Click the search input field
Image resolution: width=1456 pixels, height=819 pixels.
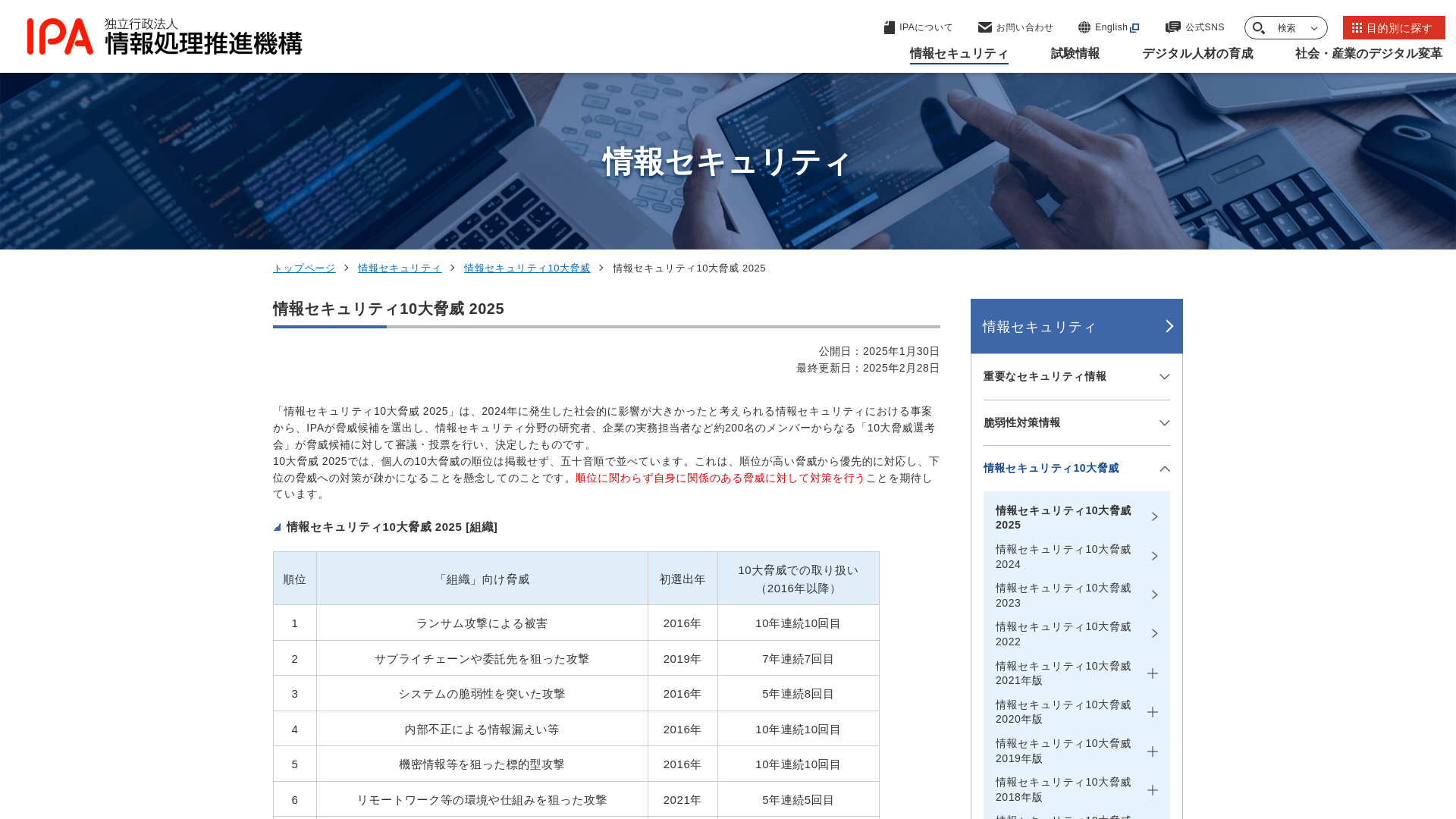point(1286,27)
